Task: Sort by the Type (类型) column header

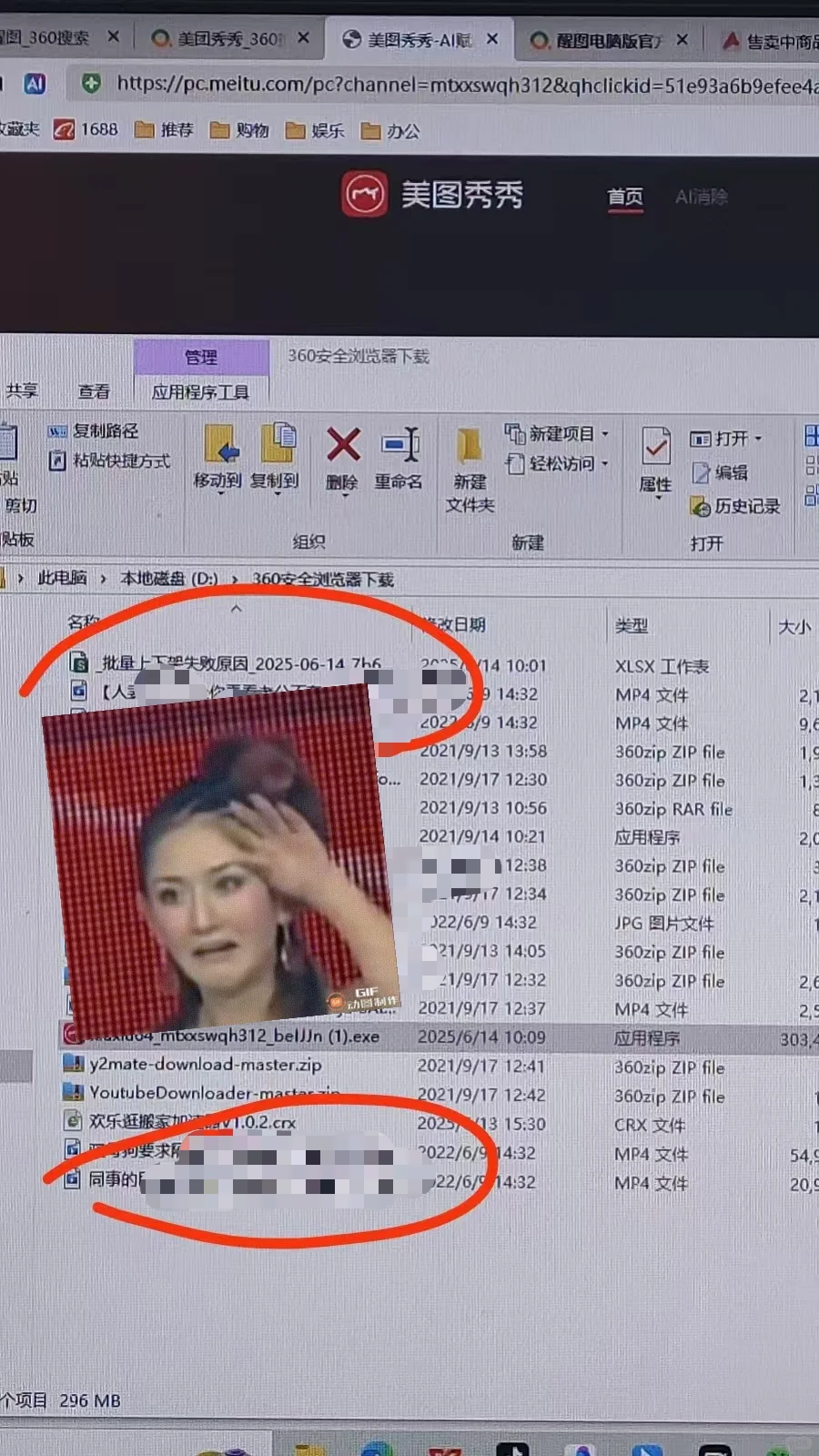Action: point(632,625)
